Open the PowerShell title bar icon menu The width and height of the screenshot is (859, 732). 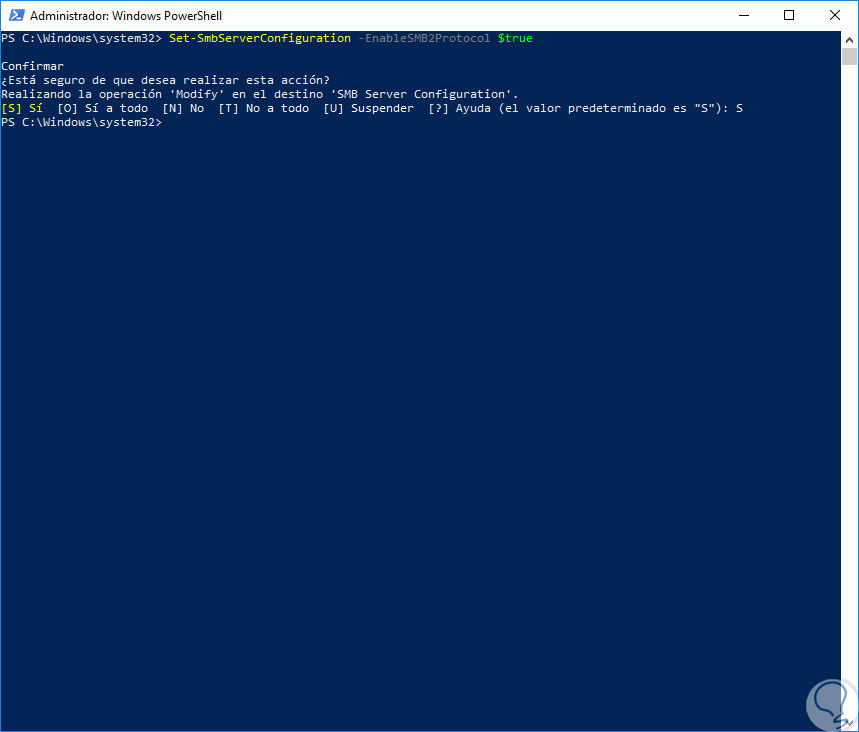tap(15, 16)
